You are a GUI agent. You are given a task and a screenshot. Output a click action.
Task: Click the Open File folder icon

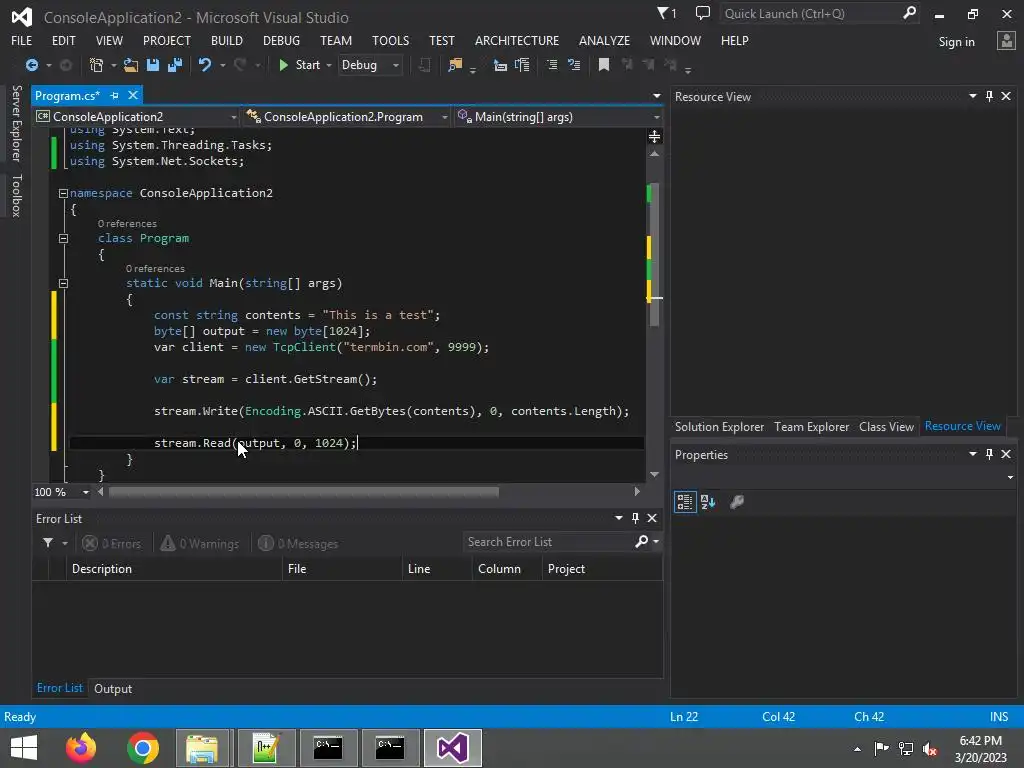pos(131,65)
